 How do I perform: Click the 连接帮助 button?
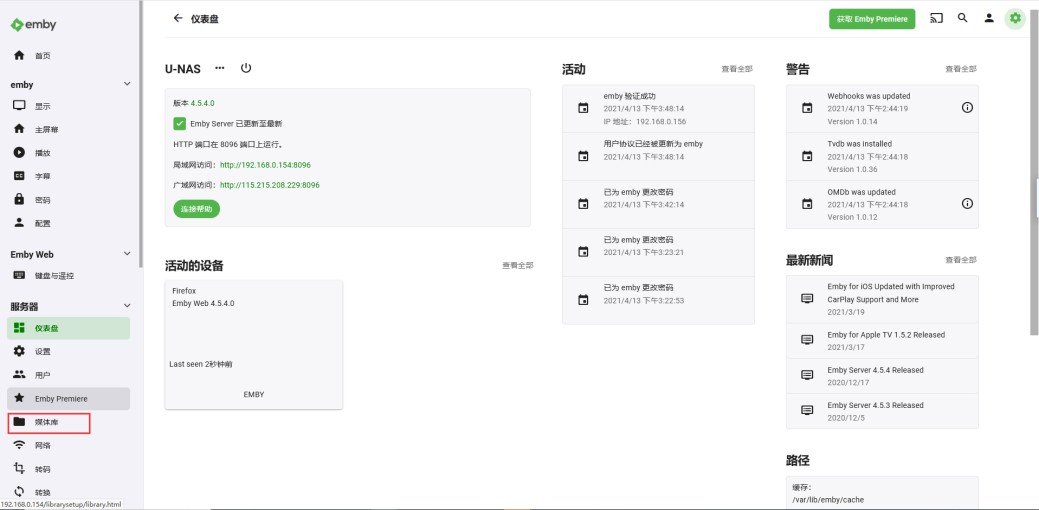pyautogui.click(x=196, y=209)
